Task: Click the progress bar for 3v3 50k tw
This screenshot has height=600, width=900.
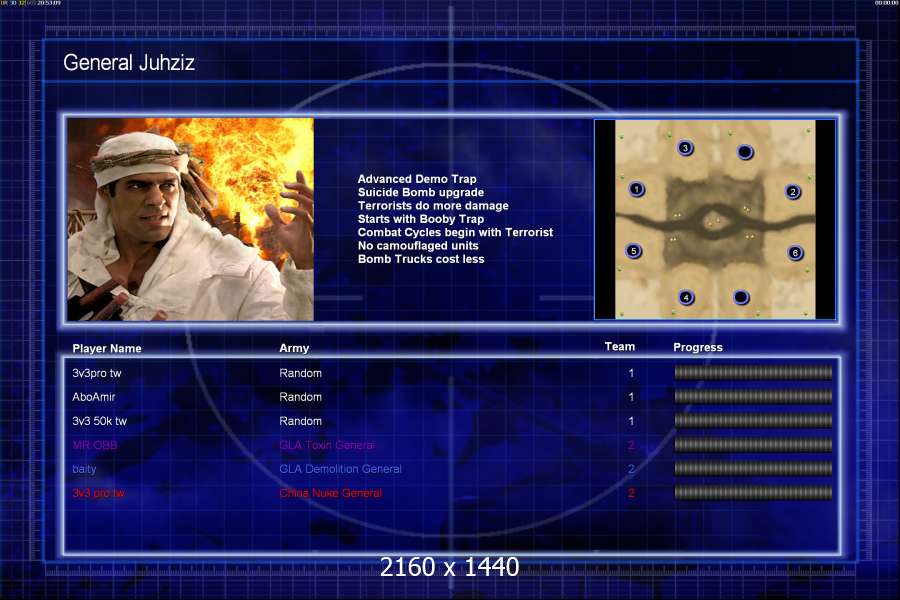Action: [753, 421]
